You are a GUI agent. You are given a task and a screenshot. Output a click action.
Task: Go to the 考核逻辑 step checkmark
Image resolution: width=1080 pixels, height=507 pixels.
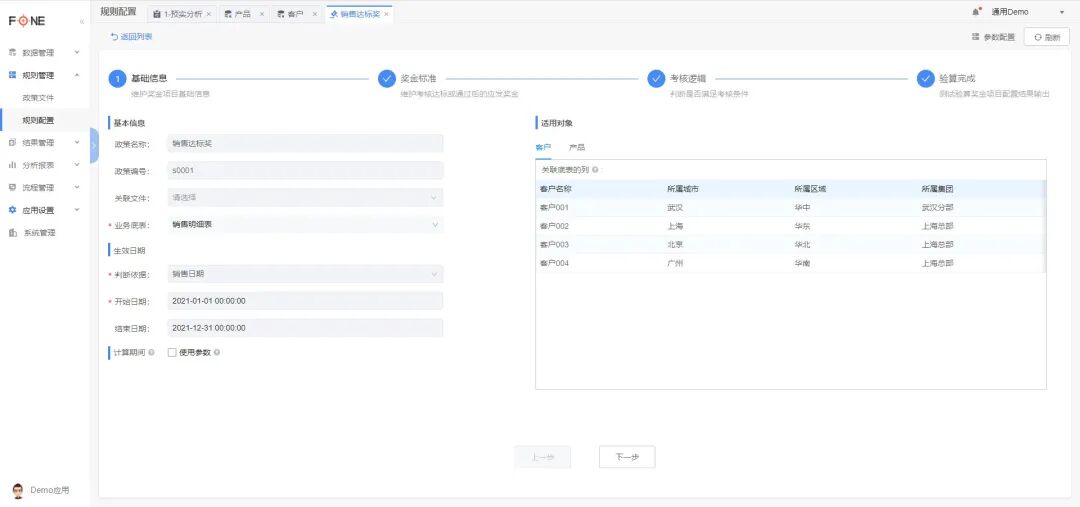pos(656,79)
